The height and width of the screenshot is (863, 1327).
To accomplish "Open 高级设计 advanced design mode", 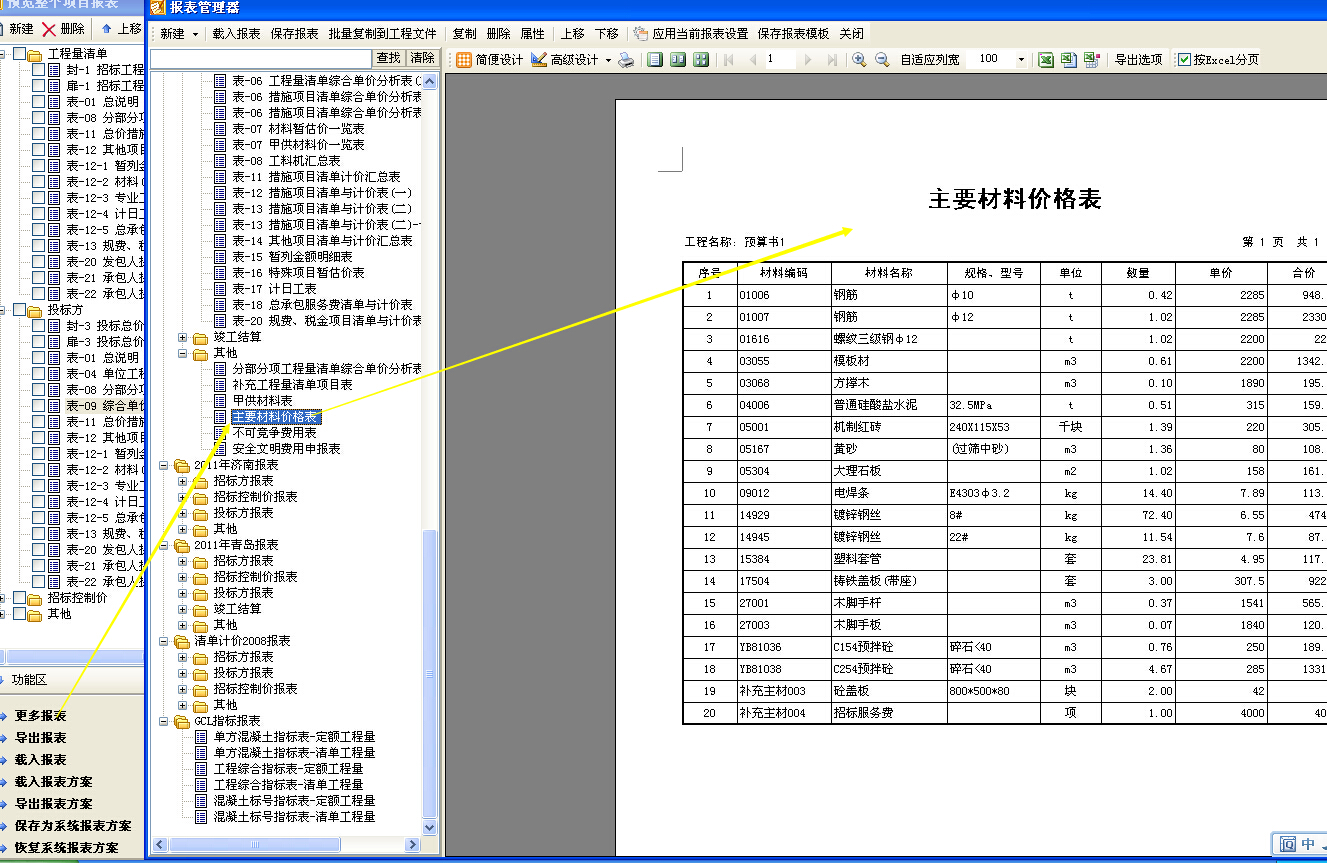I will [x=565, y=60].
